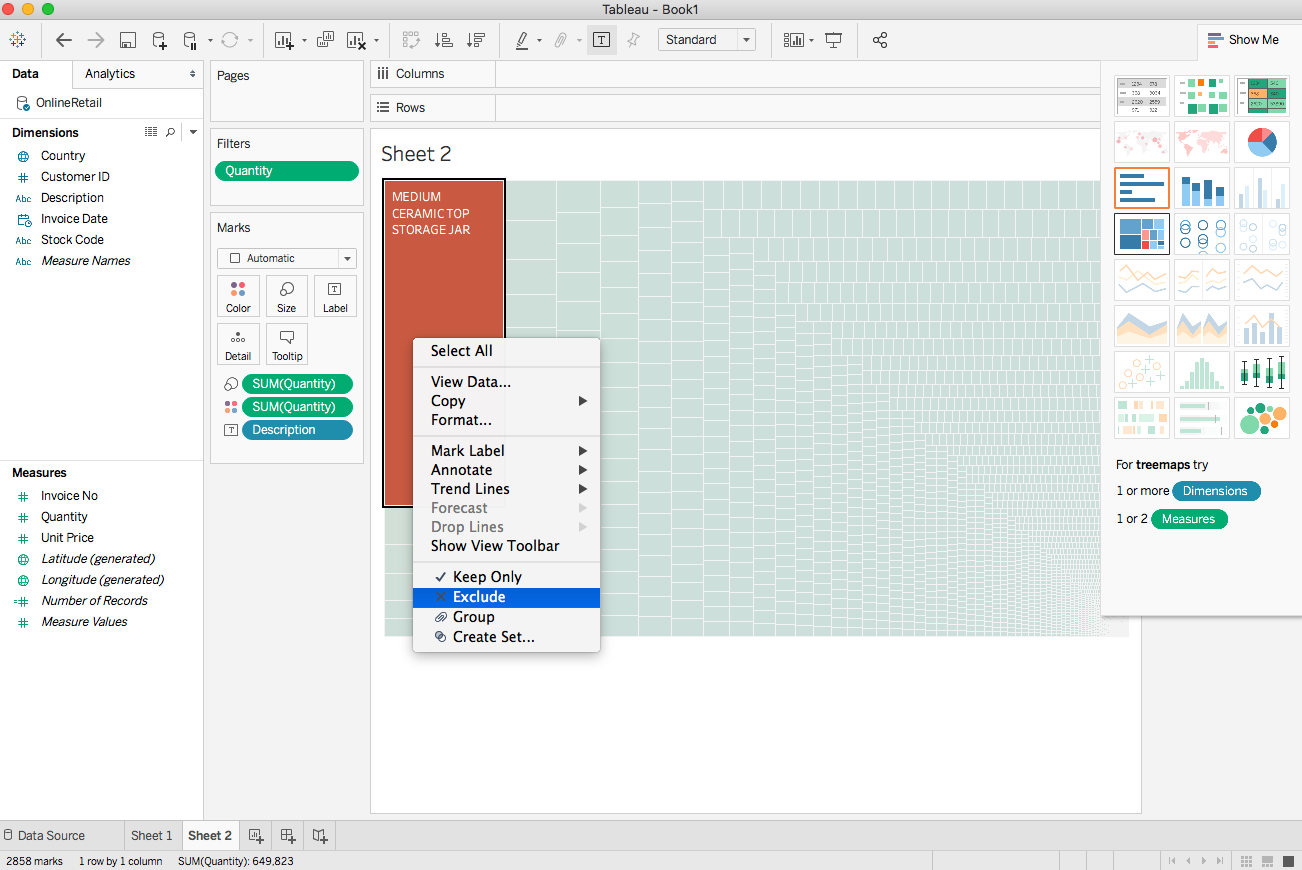1302x870 pixels.
Task: Choose the packed bubbles chart in Show Me
Action: tap(1261, 417)
